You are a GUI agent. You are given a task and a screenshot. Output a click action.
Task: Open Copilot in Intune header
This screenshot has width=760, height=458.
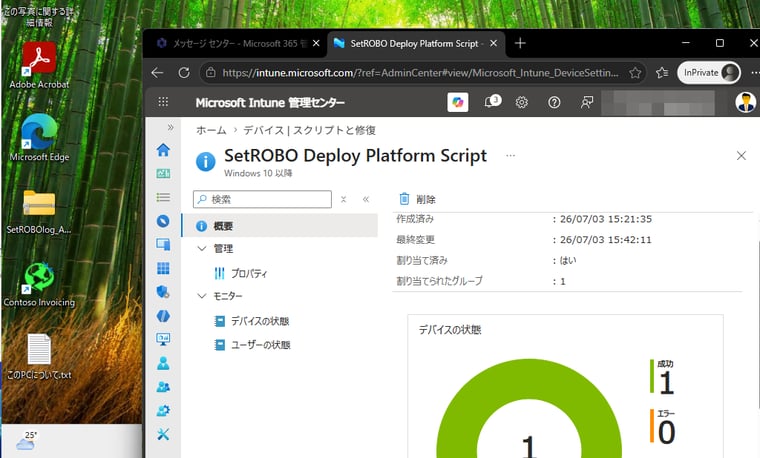coord(458,102)
